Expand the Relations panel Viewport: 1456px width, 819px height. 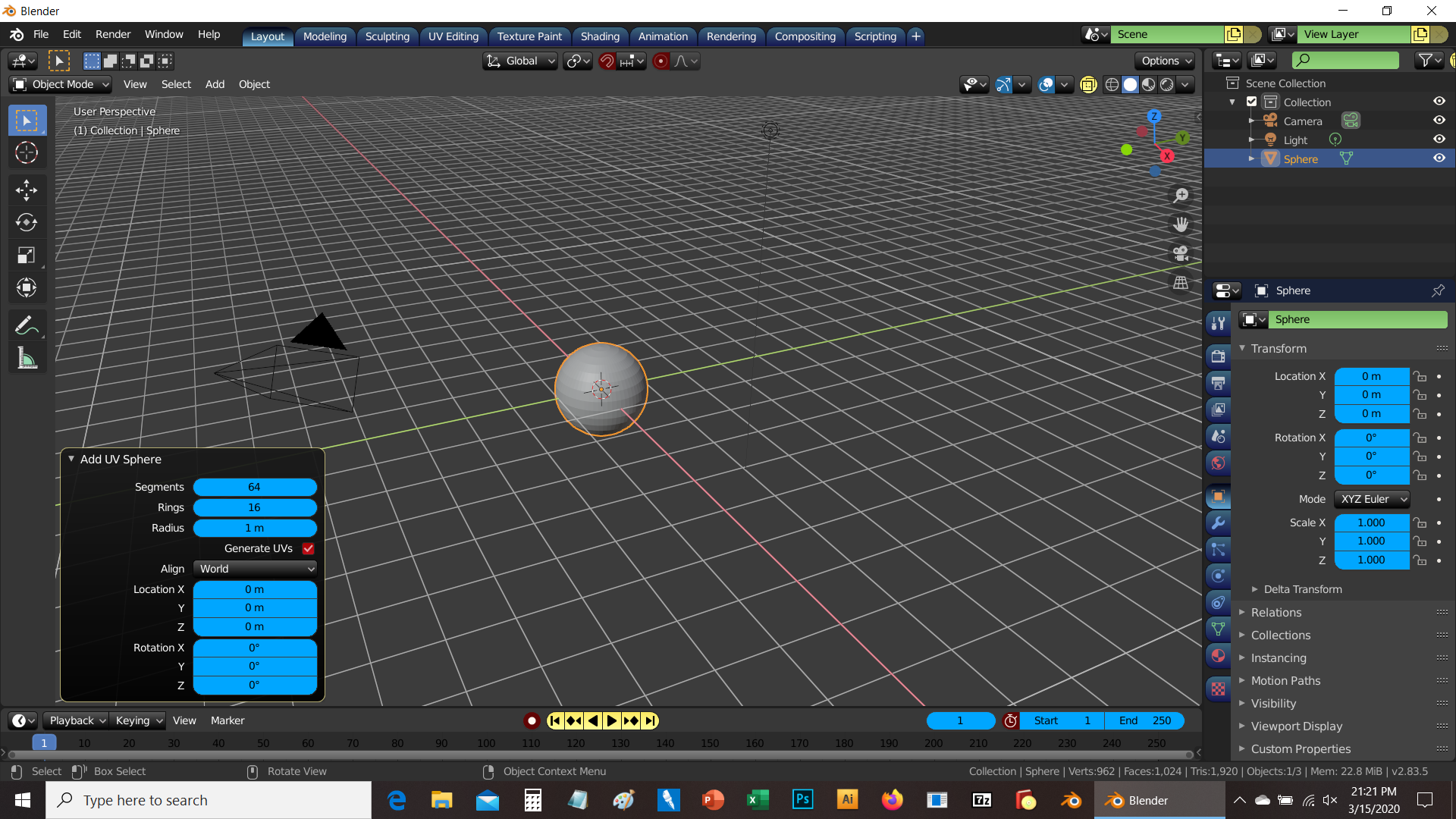(x=1276, y=613)
